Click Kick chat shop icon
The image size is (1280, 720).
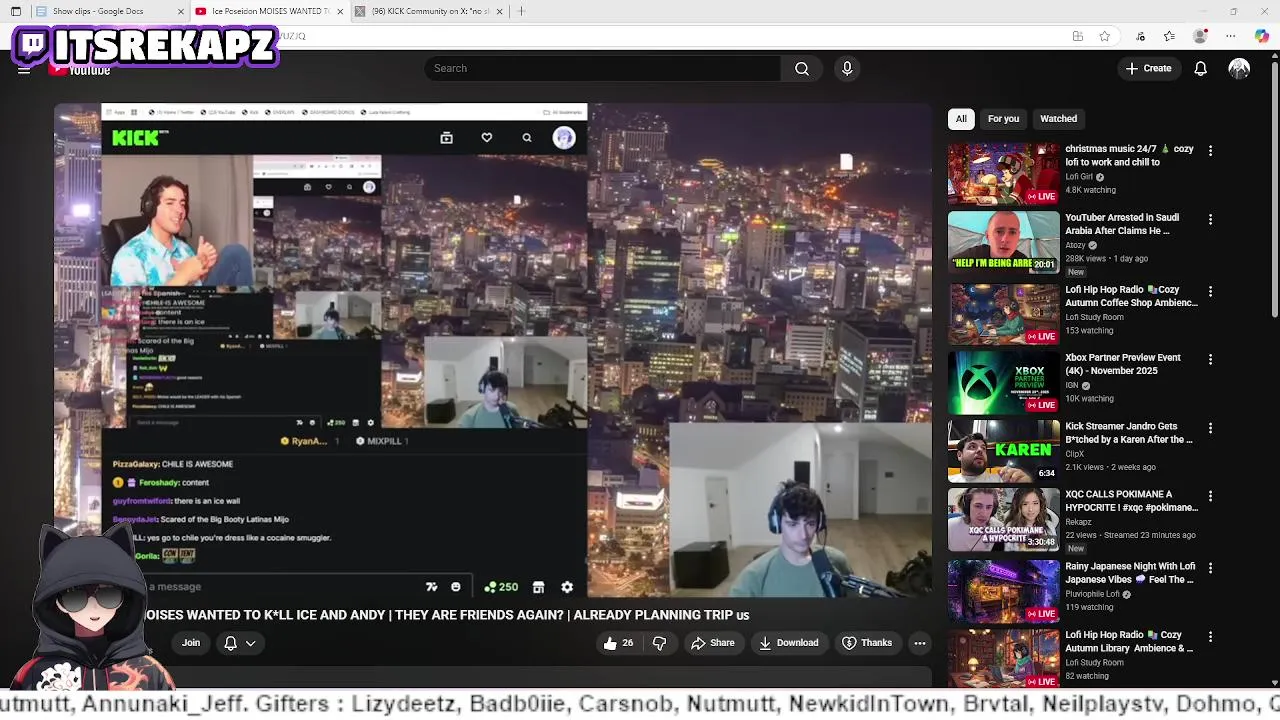point(538,587)
